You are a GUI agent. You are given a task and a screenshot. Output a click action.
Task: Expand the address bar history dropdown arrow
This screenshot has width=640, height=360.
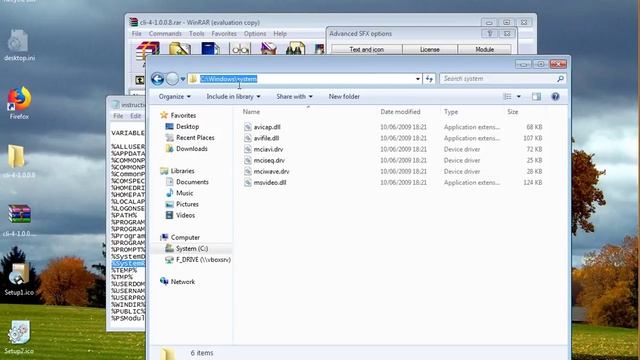point(418,79)
